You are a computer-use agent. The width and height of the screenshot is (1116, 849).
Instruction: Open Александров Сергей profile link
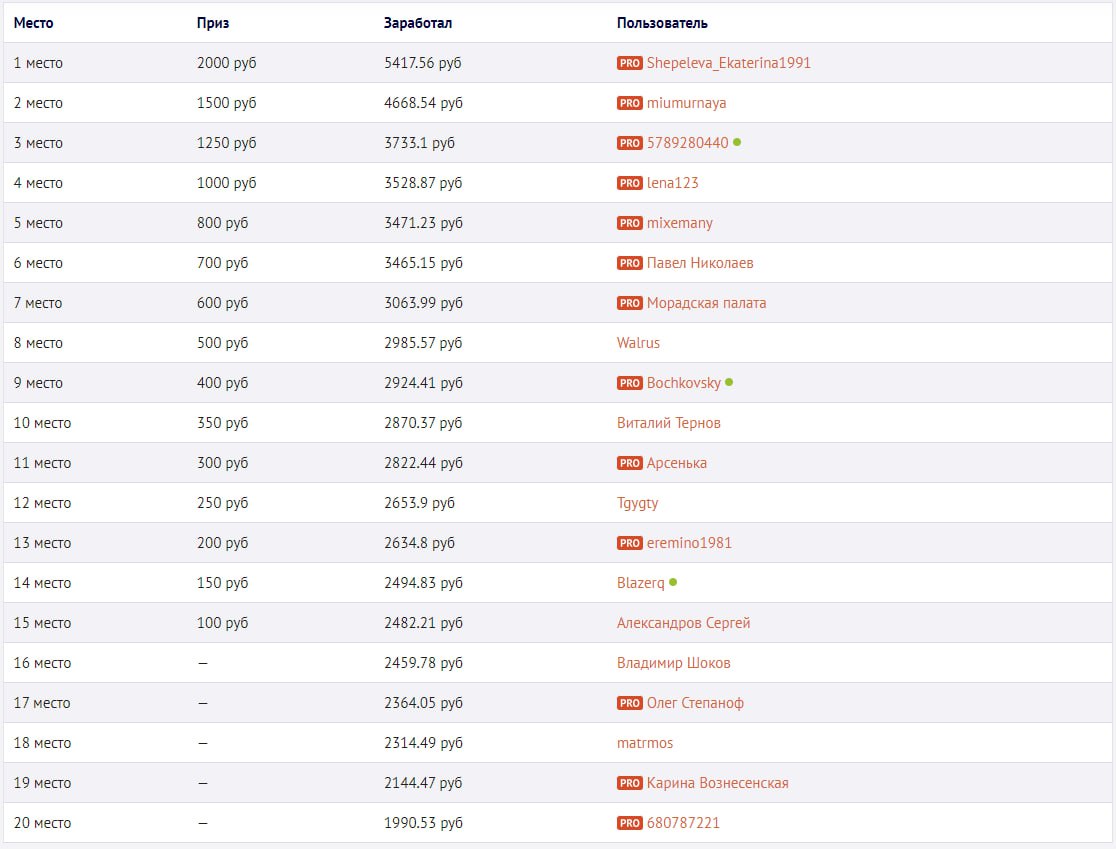pyautogui.click(x=683, y=623)
